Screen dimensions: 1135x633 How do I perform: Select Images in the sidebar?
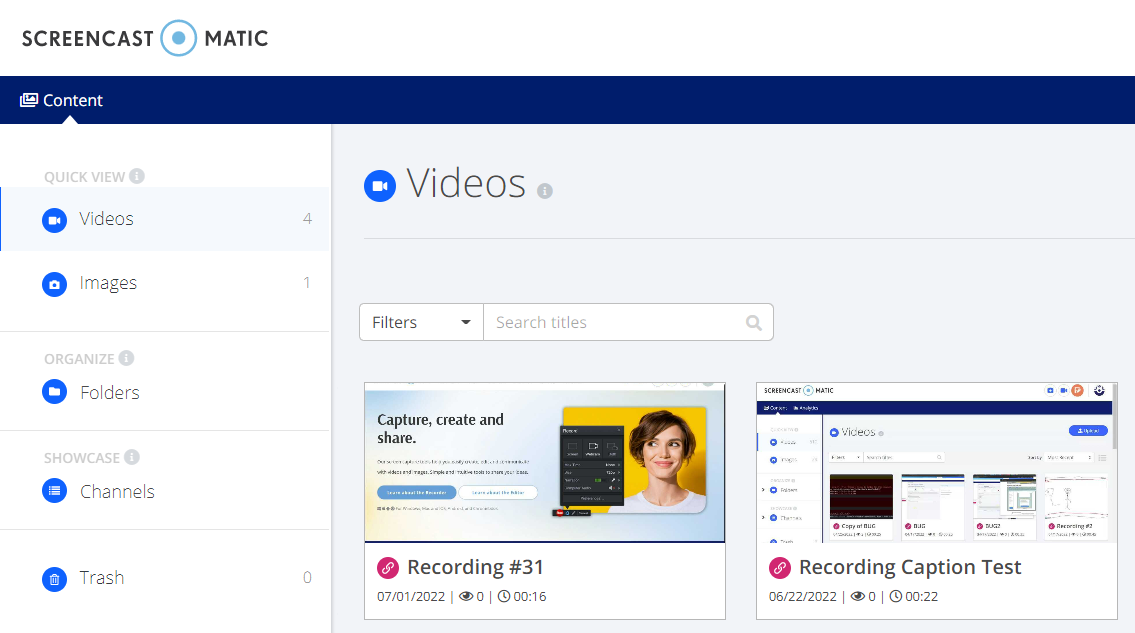[x=165, y=282]
